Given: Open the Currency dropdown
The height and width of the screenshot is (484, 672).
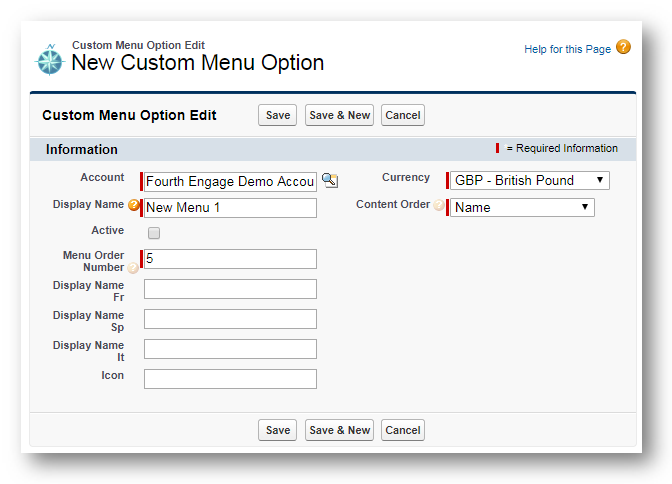Looking at the screenshot, I should coord(528,180).
